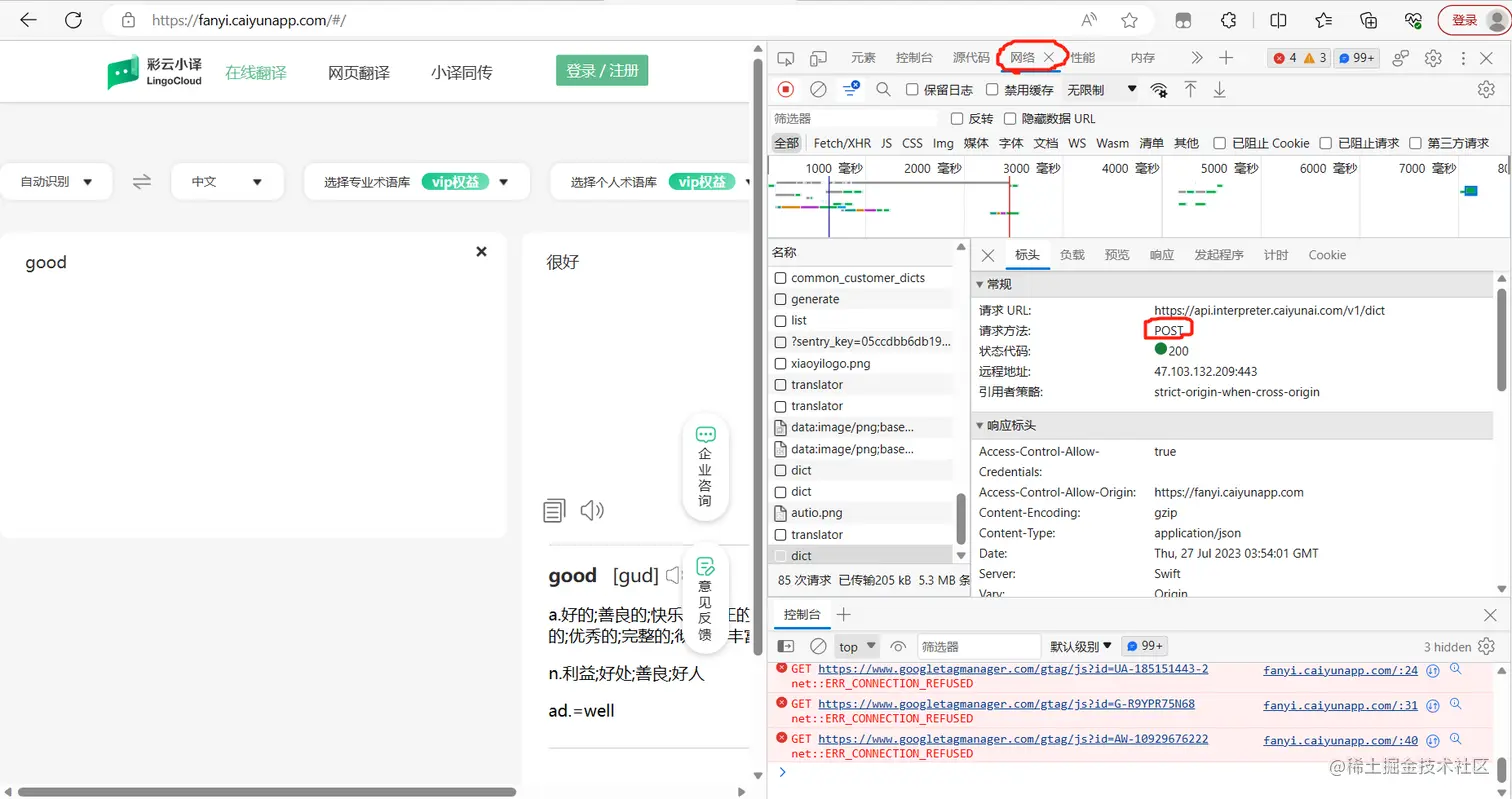Open 小译同传 navigation link

click(x=461, y=72)
